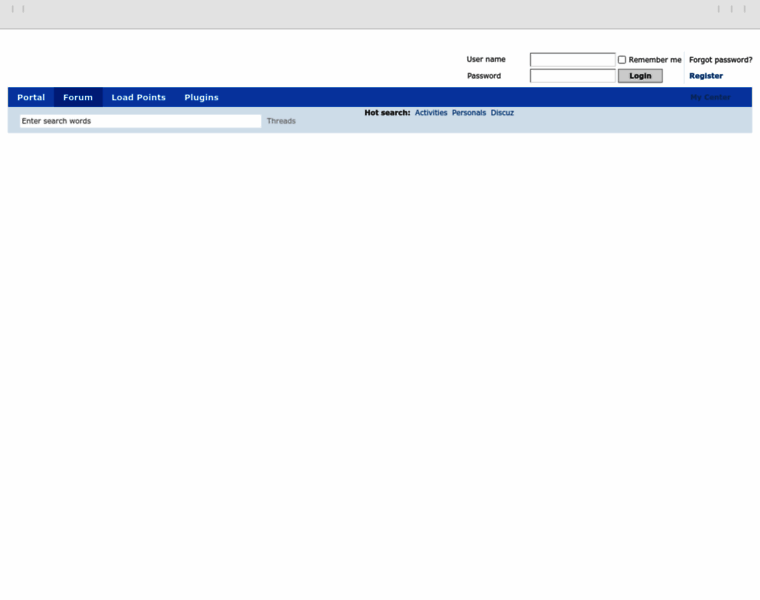Tick the Remember me checkbox
760x600 pixels.
pyautogui.click(x=622, y=60)
